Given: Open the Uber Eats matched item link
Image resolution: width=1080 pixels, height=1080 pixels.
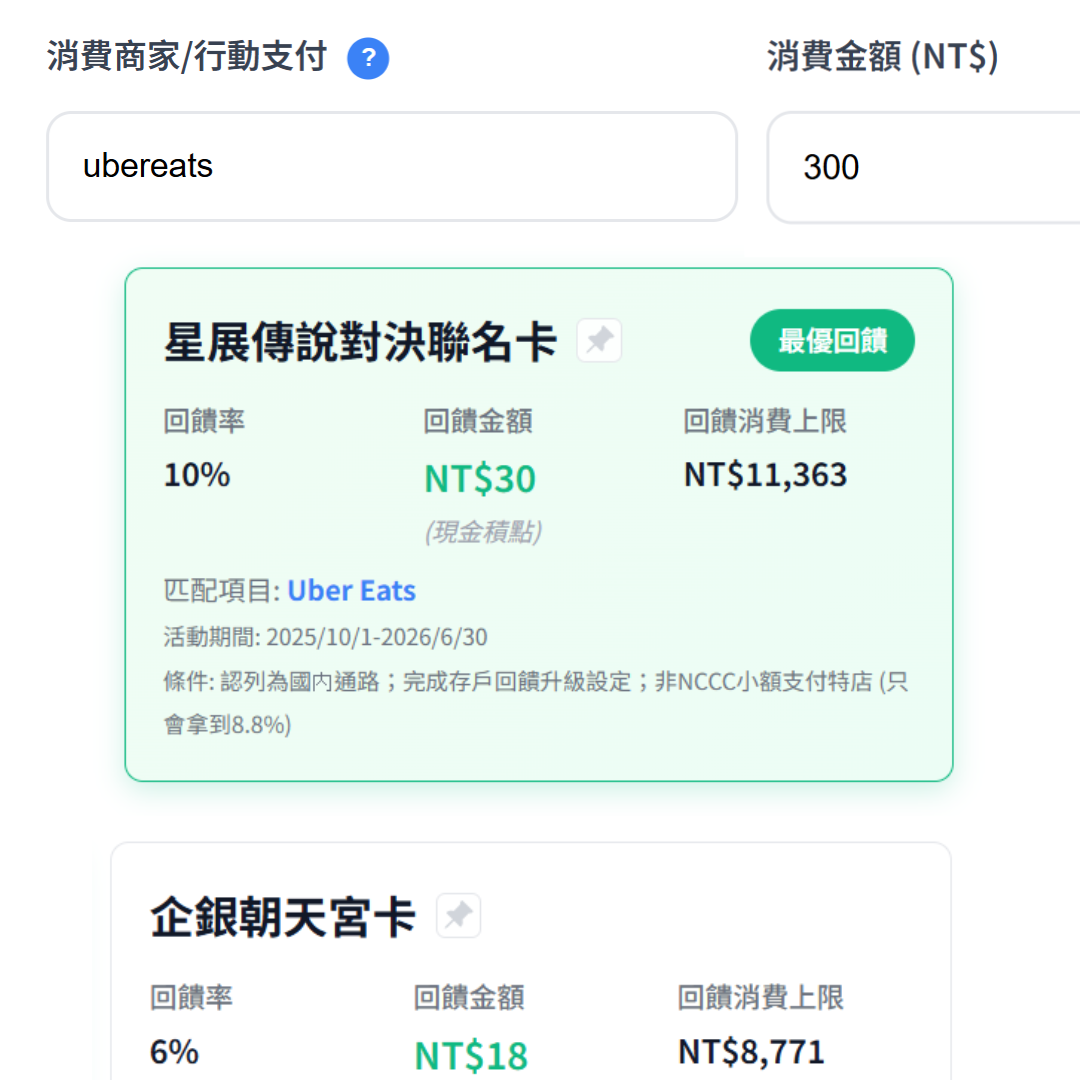Looking at the screenshot, I should pos(351,590).
